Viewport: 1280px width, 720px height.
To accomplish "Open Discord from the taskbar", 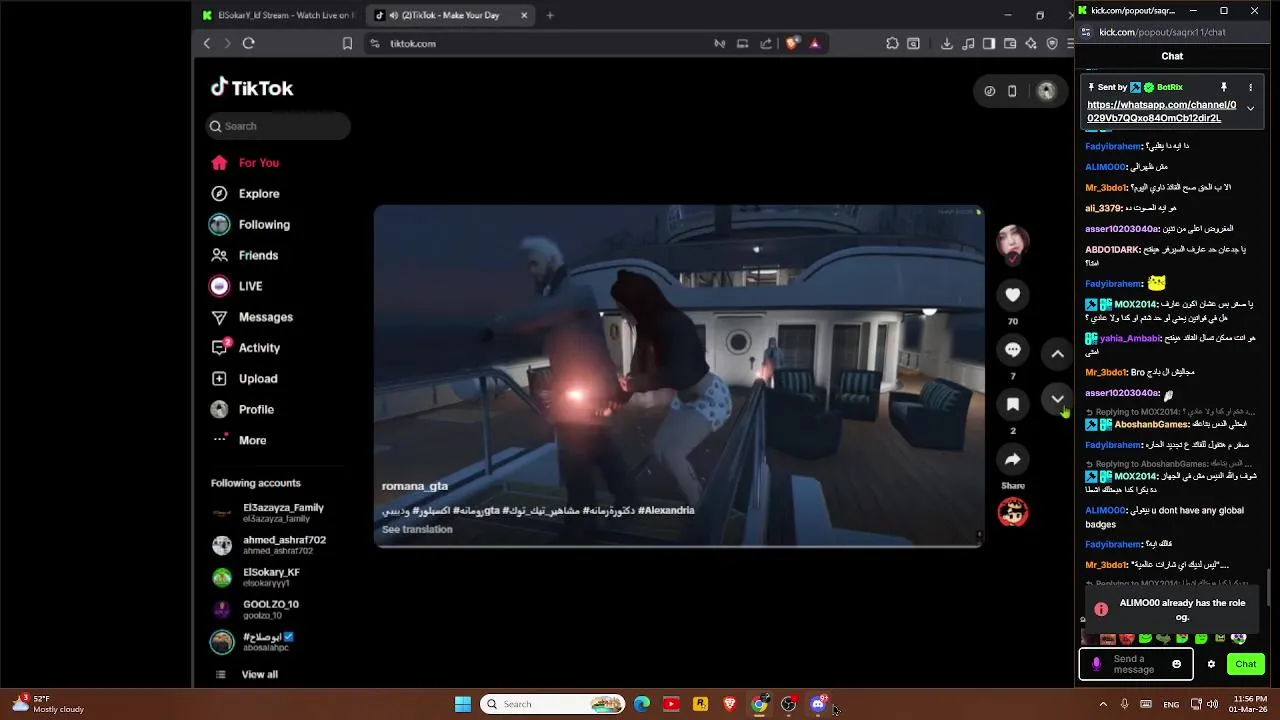I will (818, 704).
